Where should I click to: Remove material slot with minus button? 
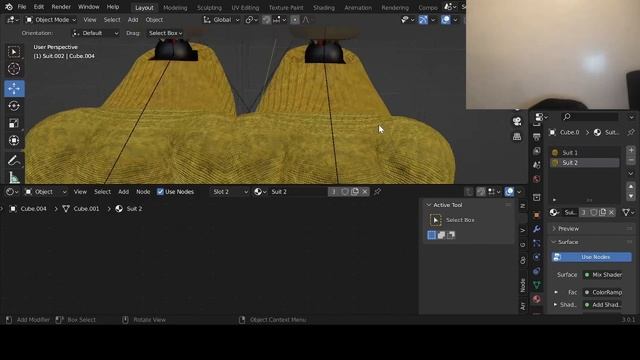tap(631, 160)
